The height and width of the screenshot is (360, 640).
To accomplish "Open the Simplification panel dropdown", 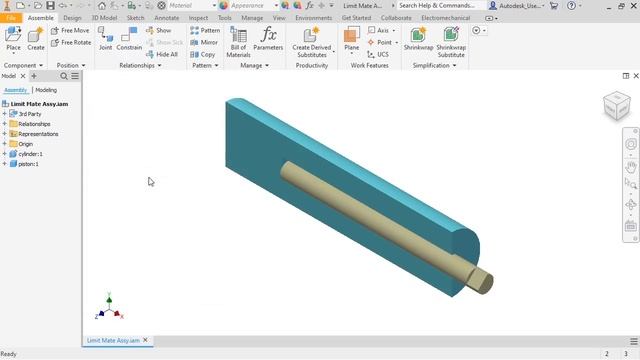I will (x=434, y=65).
